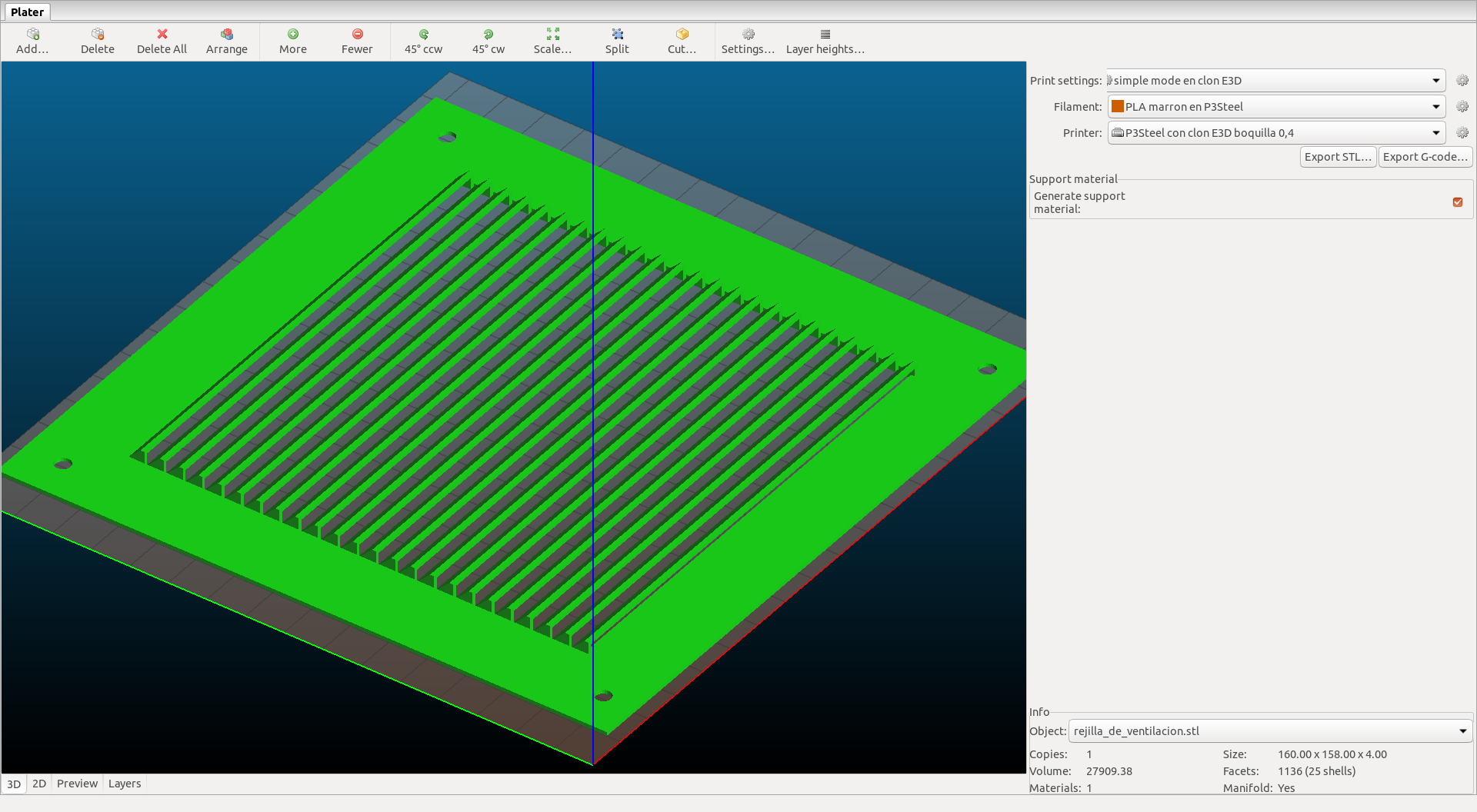
Task: Click the Export STL button
Action: [x=1338, y=157]
